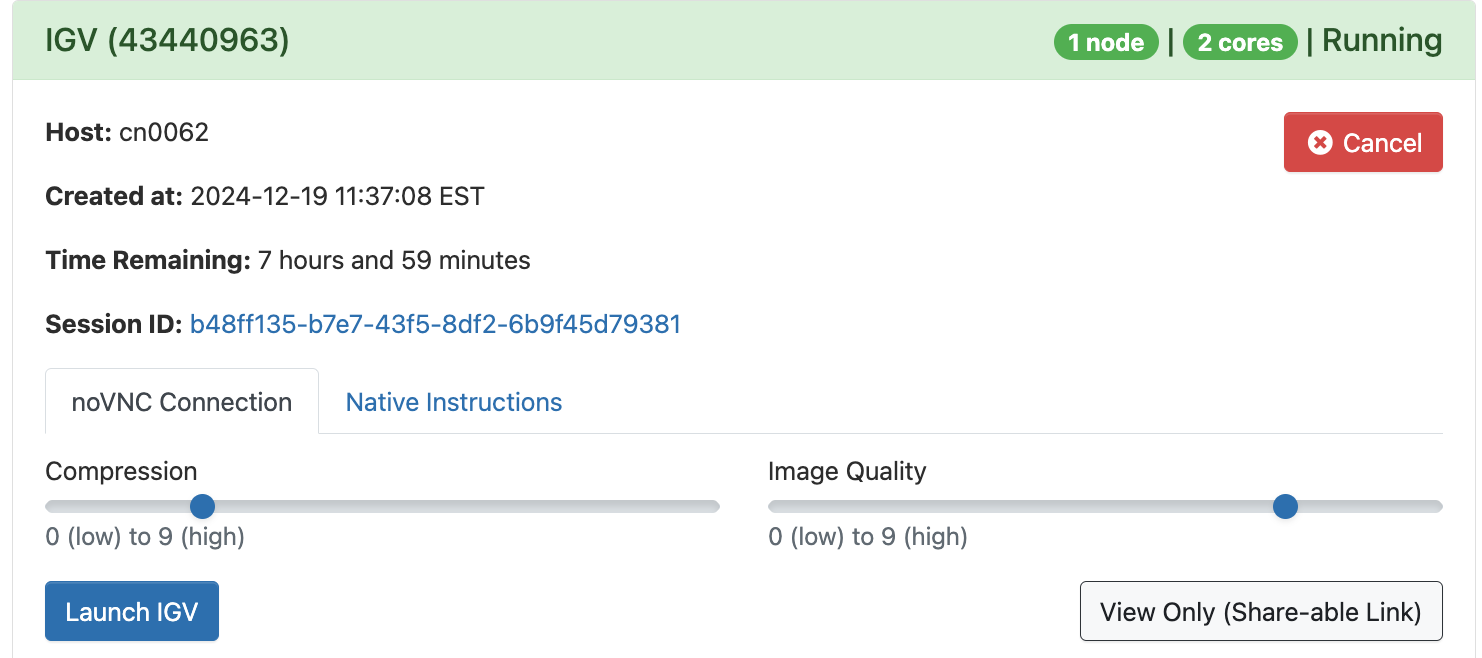Image resolution: width=1482 pixels, height=658 pixels.
Task: Click the range caption under Image Quality slider
Action: 867,537
